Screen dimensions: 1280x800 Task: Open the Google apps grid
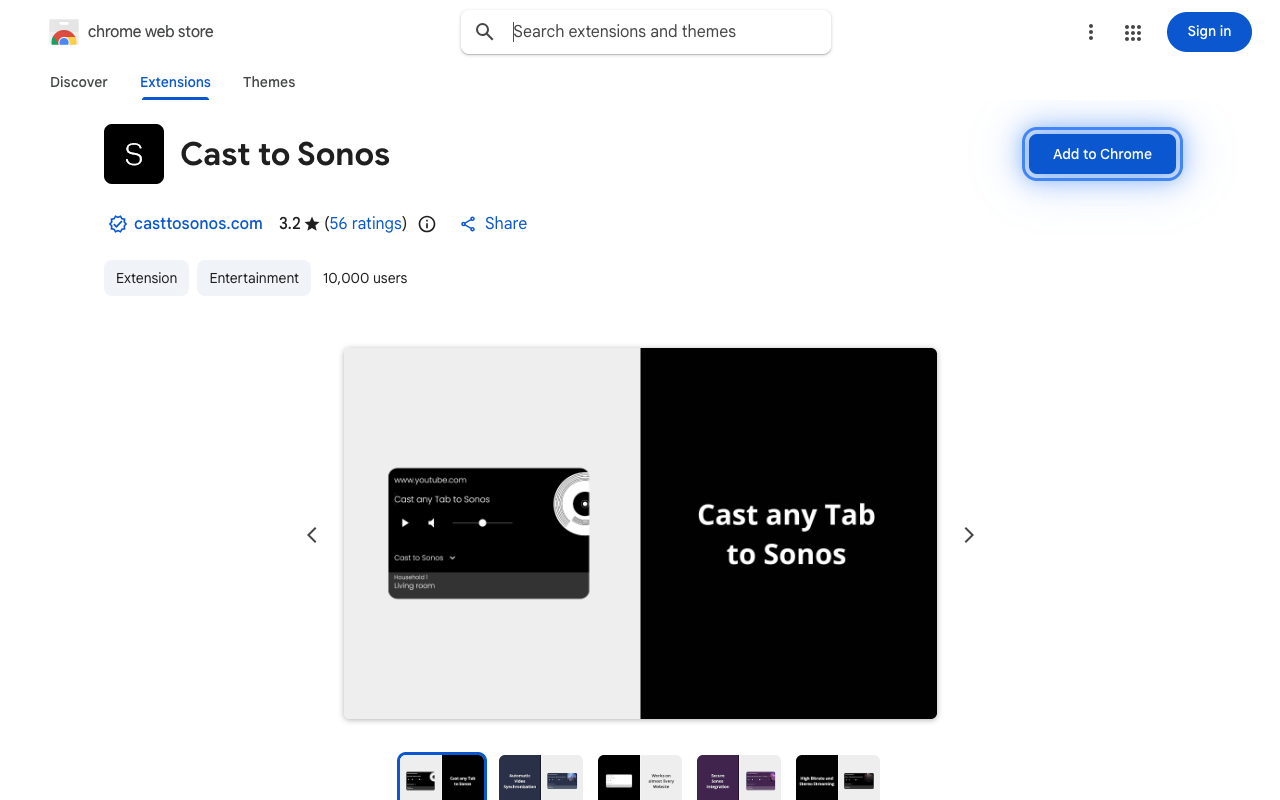(1133, 32)
